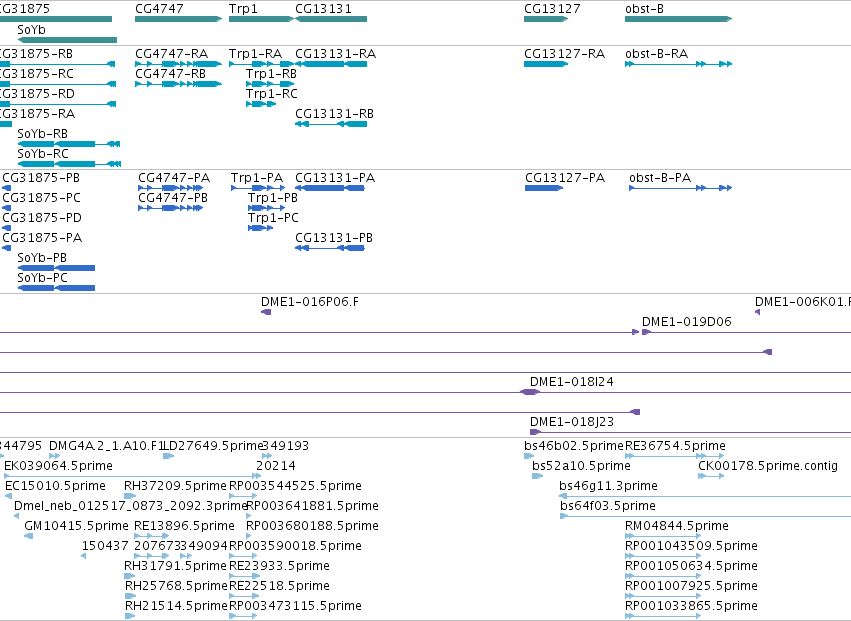Click EST RE23933.5prime
Image resolution: width=851 pixels, height=621 pixels.
click(x=243, y=576)
